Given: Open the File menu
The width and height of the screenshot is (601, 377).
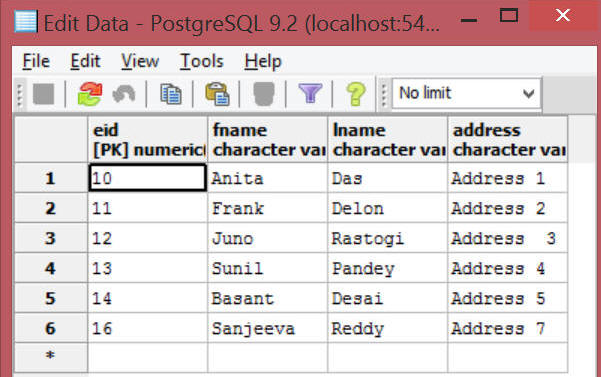Looking at the screenshot, I should (36, 61).
